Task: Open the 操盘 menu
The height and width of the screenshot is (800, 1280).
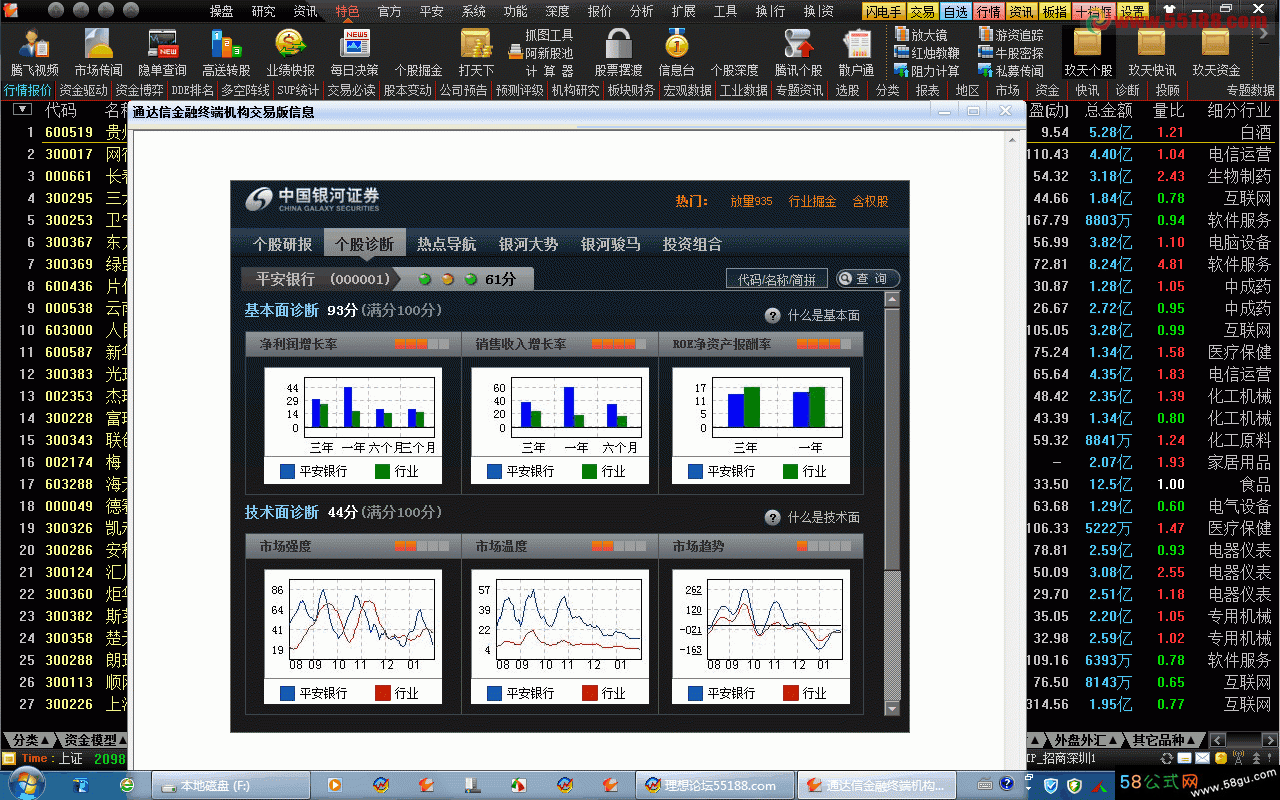Action: [221, 11]
